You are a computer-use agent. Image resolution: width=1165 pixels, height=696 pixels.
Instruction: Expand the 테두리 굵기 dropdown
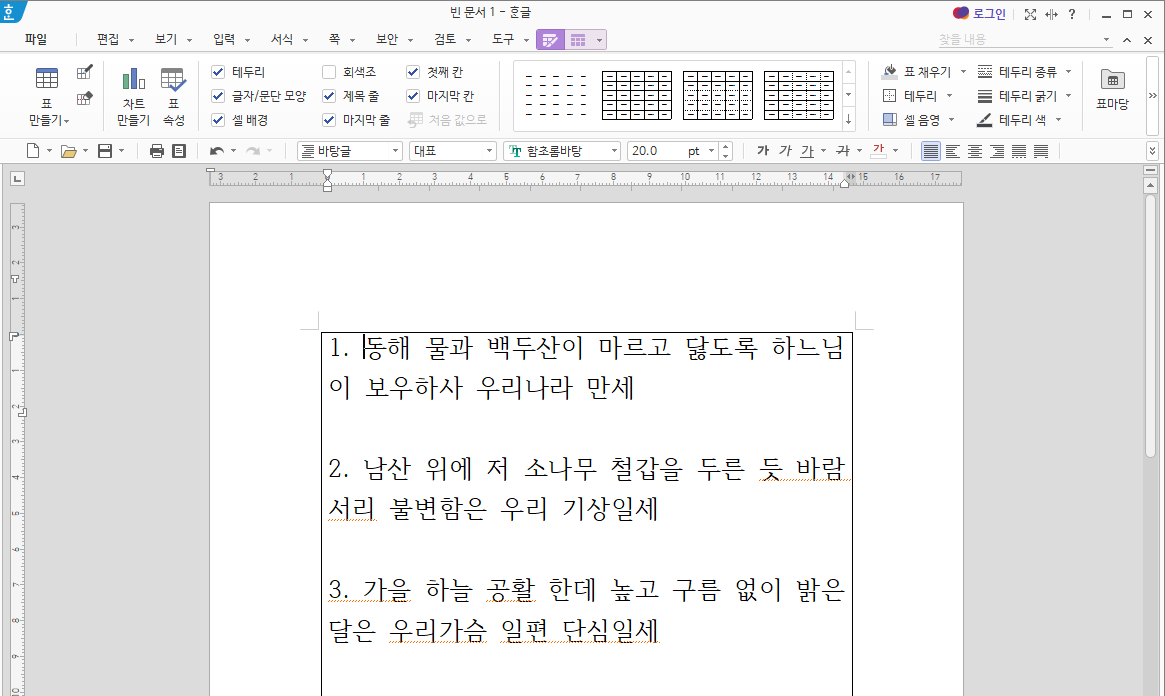[x=1068, y=96]
